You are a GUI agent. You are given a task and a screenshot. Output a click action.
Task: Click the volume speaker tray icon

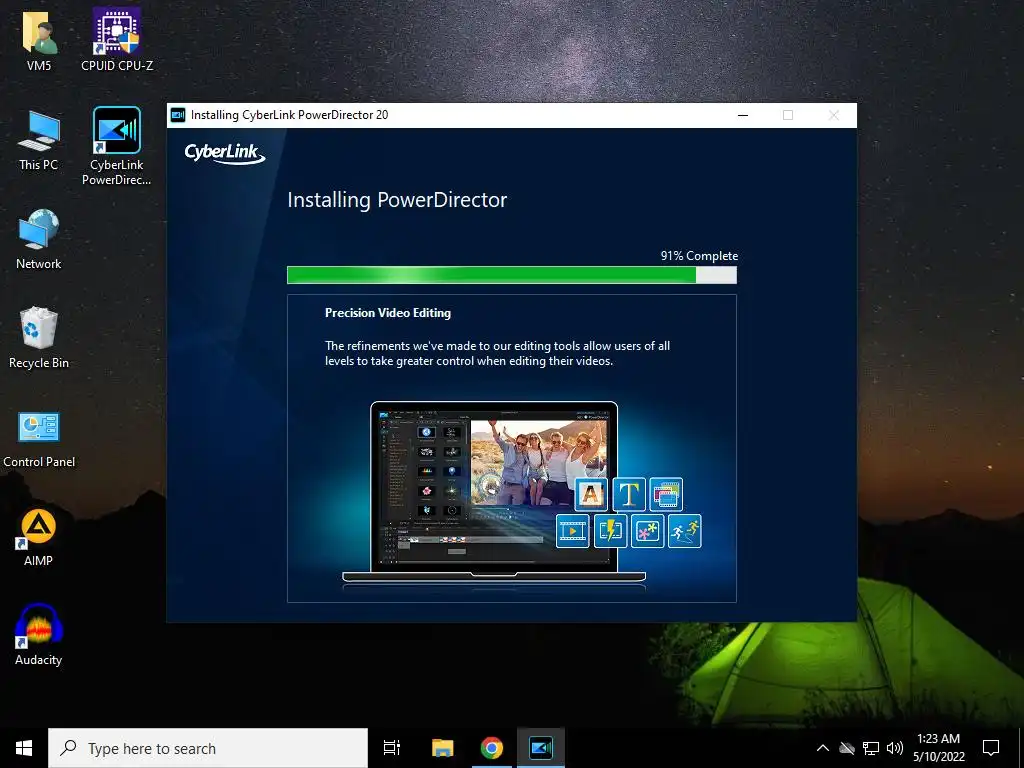click(x=895, y=748)
